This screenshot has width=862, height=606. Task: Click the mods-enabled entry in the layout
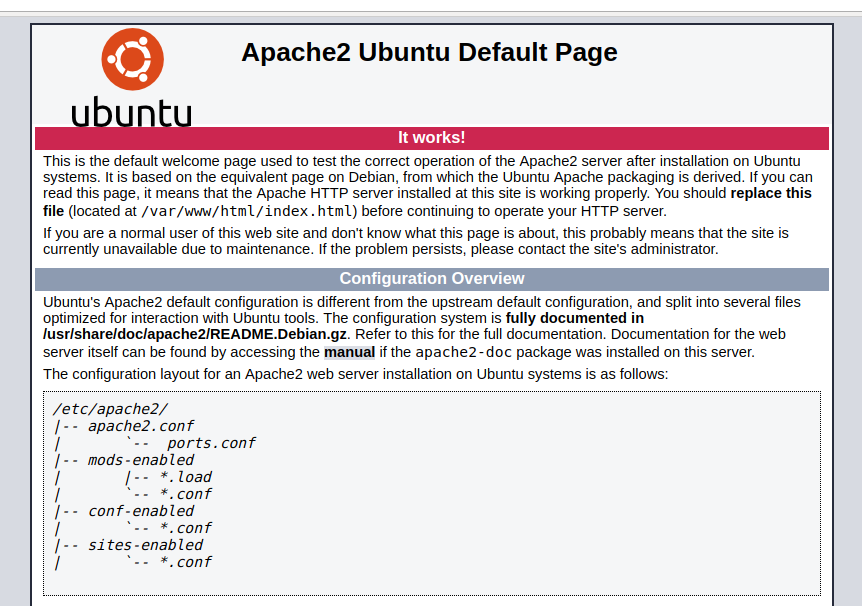point(141,460)
